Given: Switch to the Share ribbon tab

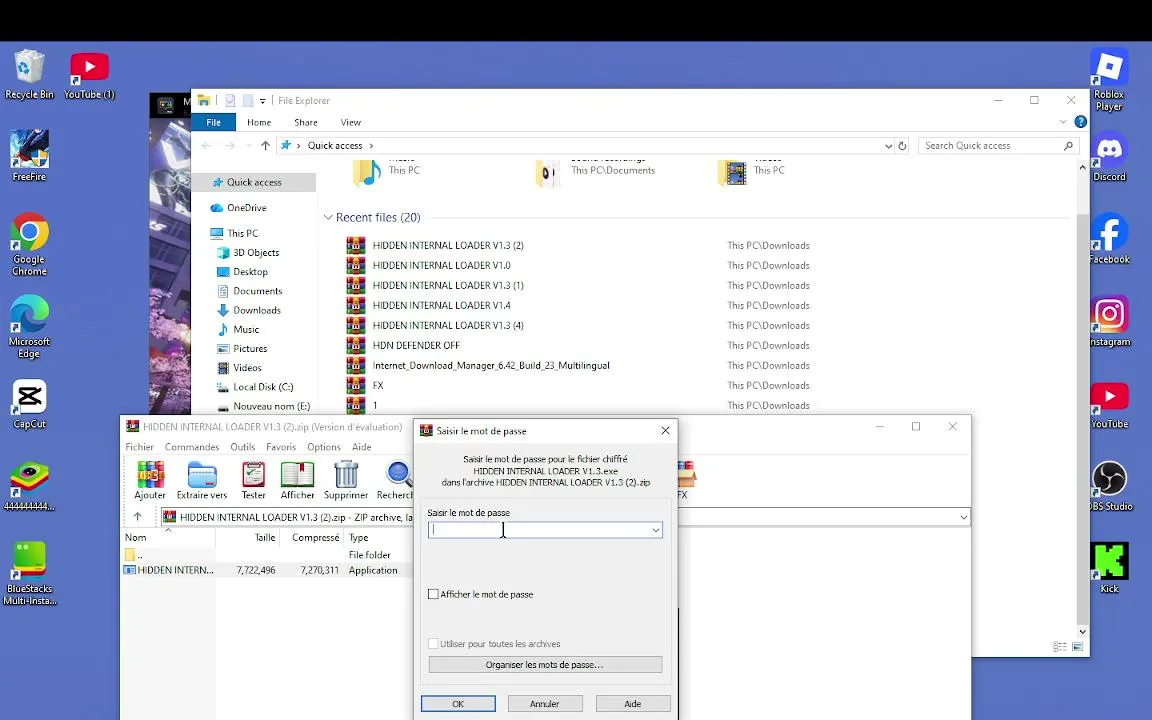Looking at the screenshot, I should tap(306, 122).
